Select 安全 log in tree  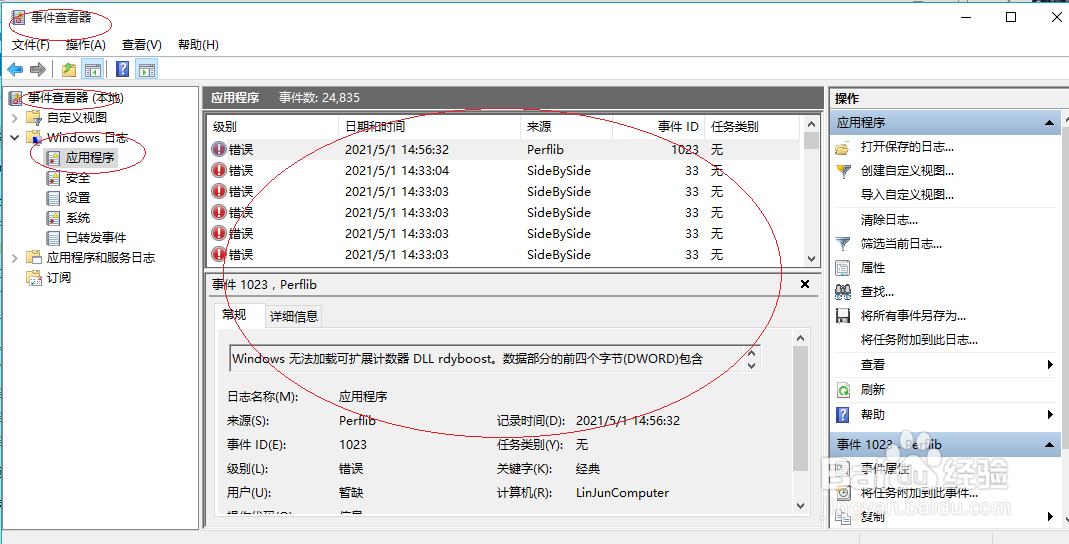coord(78,178)
